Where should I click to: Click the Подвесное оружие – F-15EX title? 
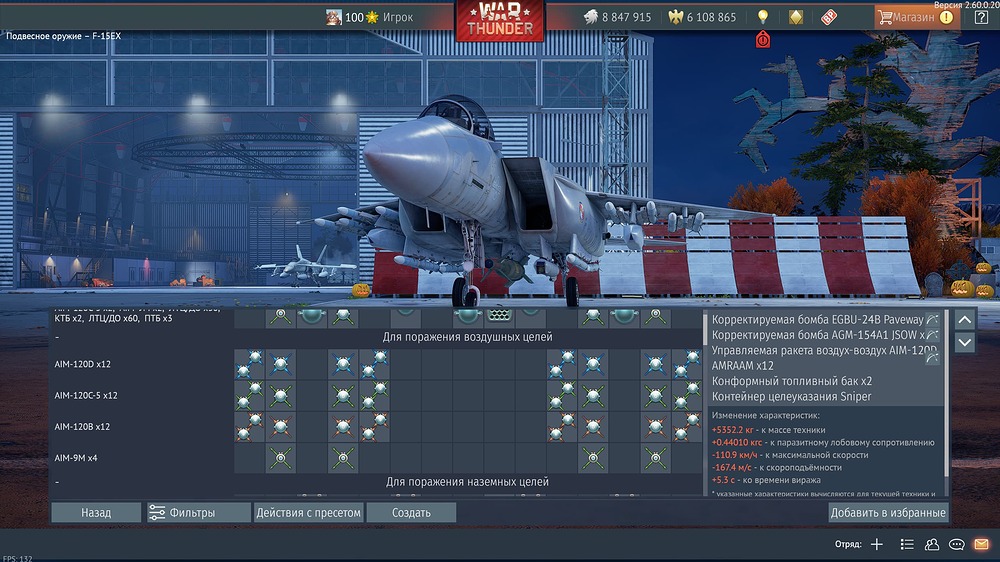pyautogui.click(x=63, y=36)
